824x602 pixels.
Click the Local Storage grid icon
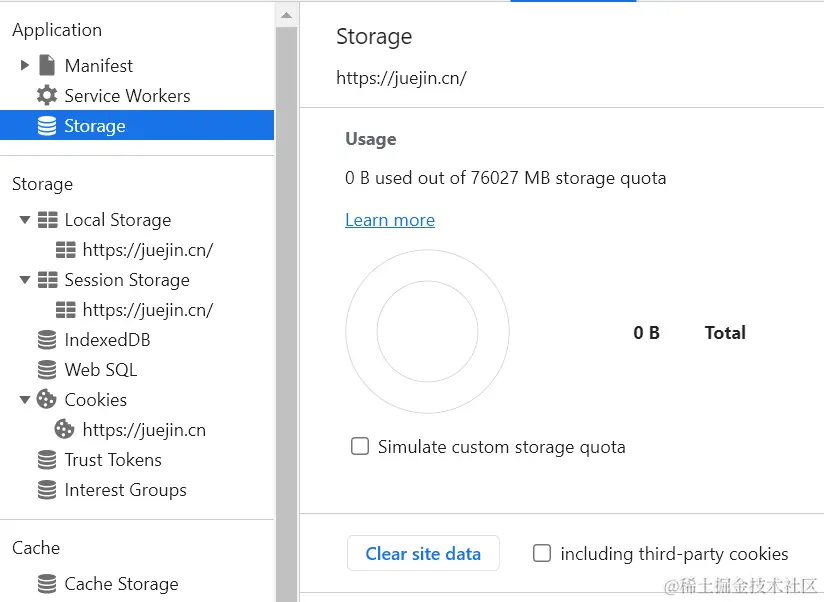click(x=47, y=220)
